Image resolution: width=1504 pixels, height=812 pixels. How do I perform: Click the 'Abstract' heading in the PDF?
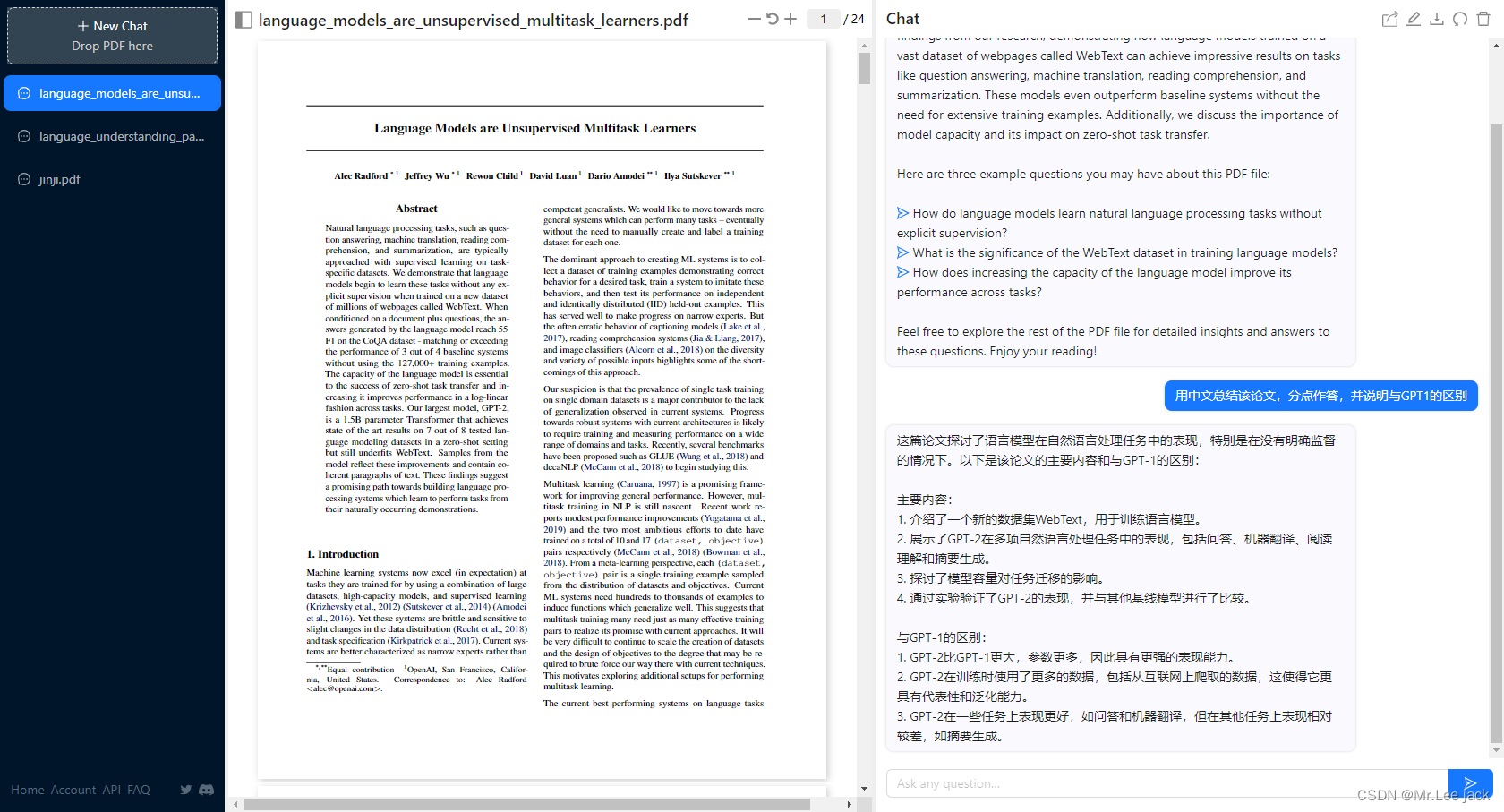(416, 209)
